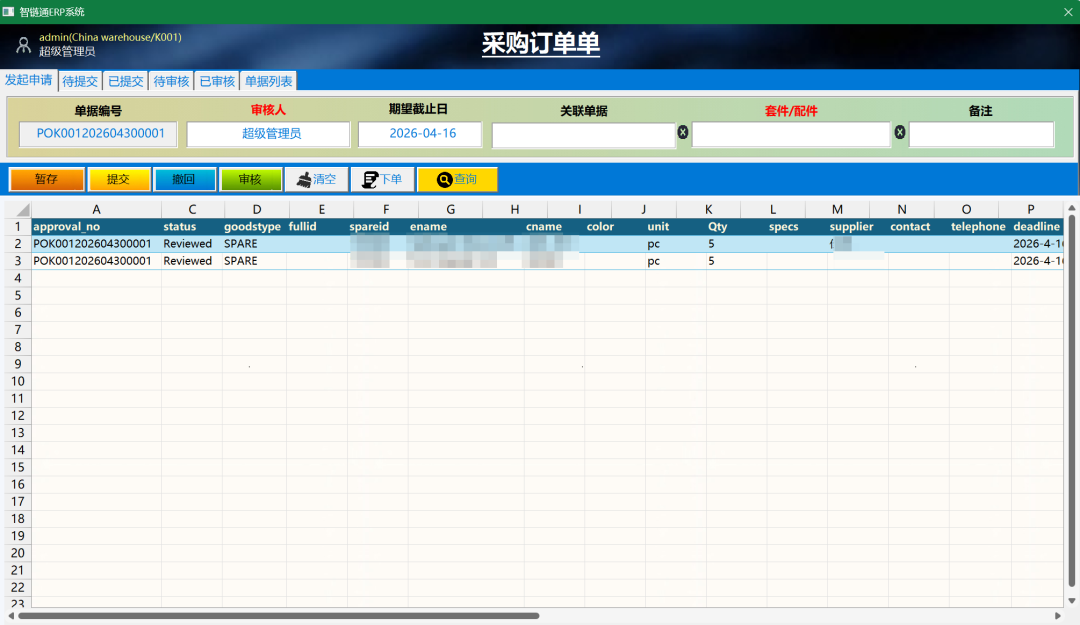1080x625 pixels.
Task: Click the green 审核 button
Action: click(x=250, y=179)
